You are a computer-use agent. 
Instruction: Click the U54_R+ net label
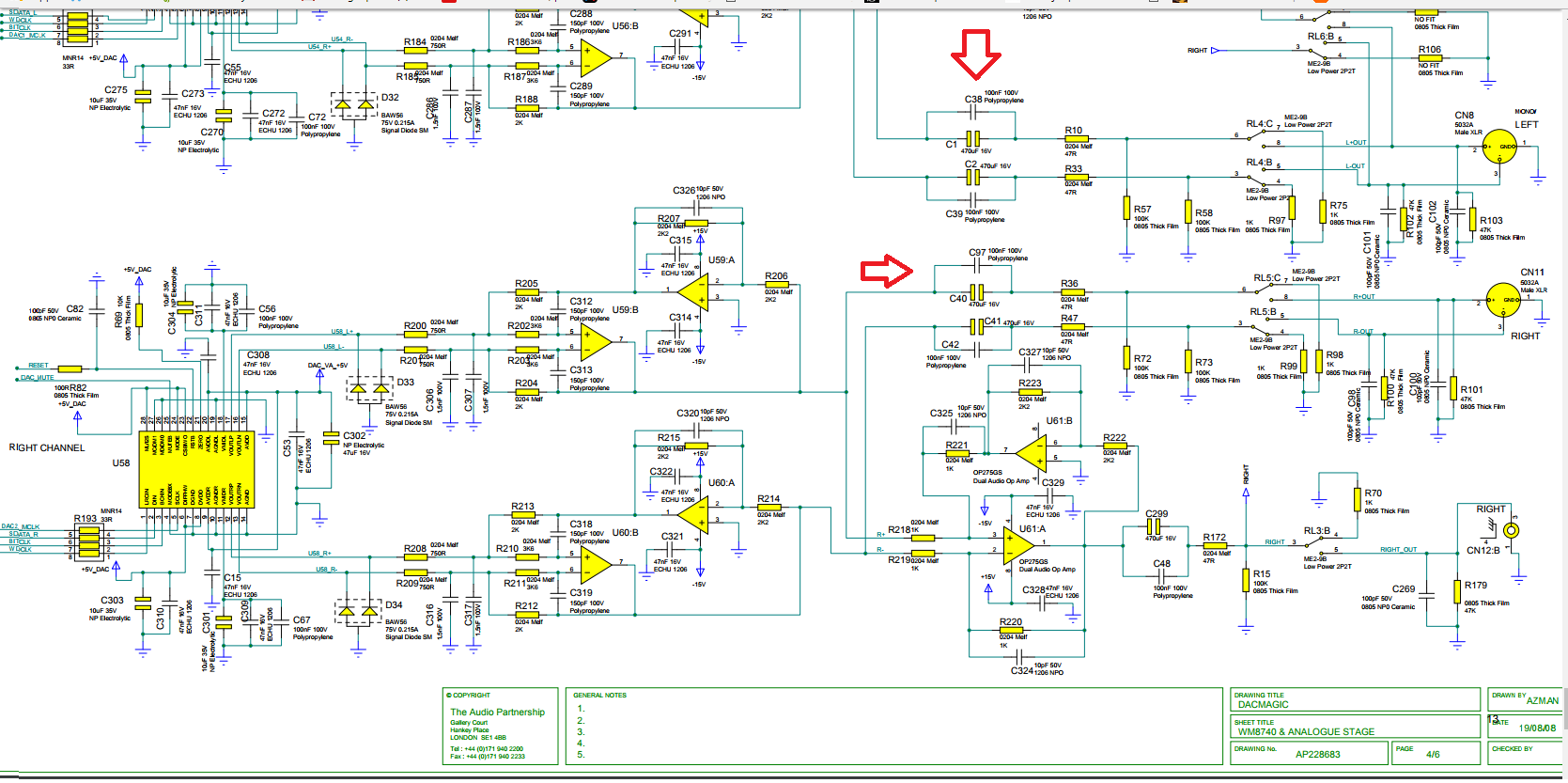pyautogui.click(x=319, y=47)
